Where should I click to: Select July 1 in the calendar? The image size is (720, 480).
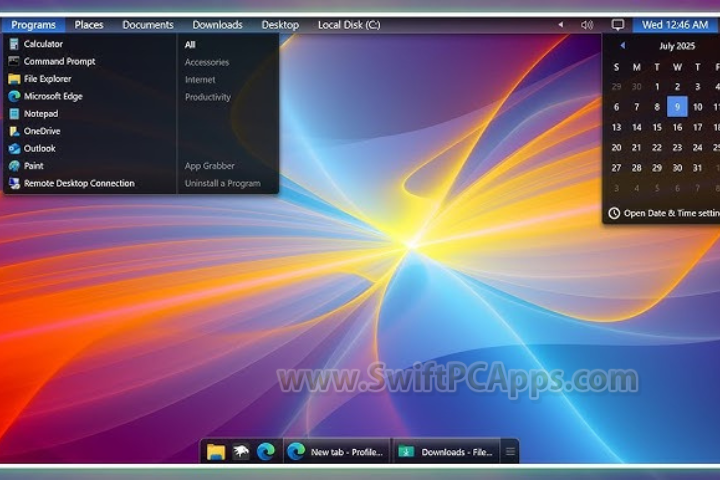657,86
